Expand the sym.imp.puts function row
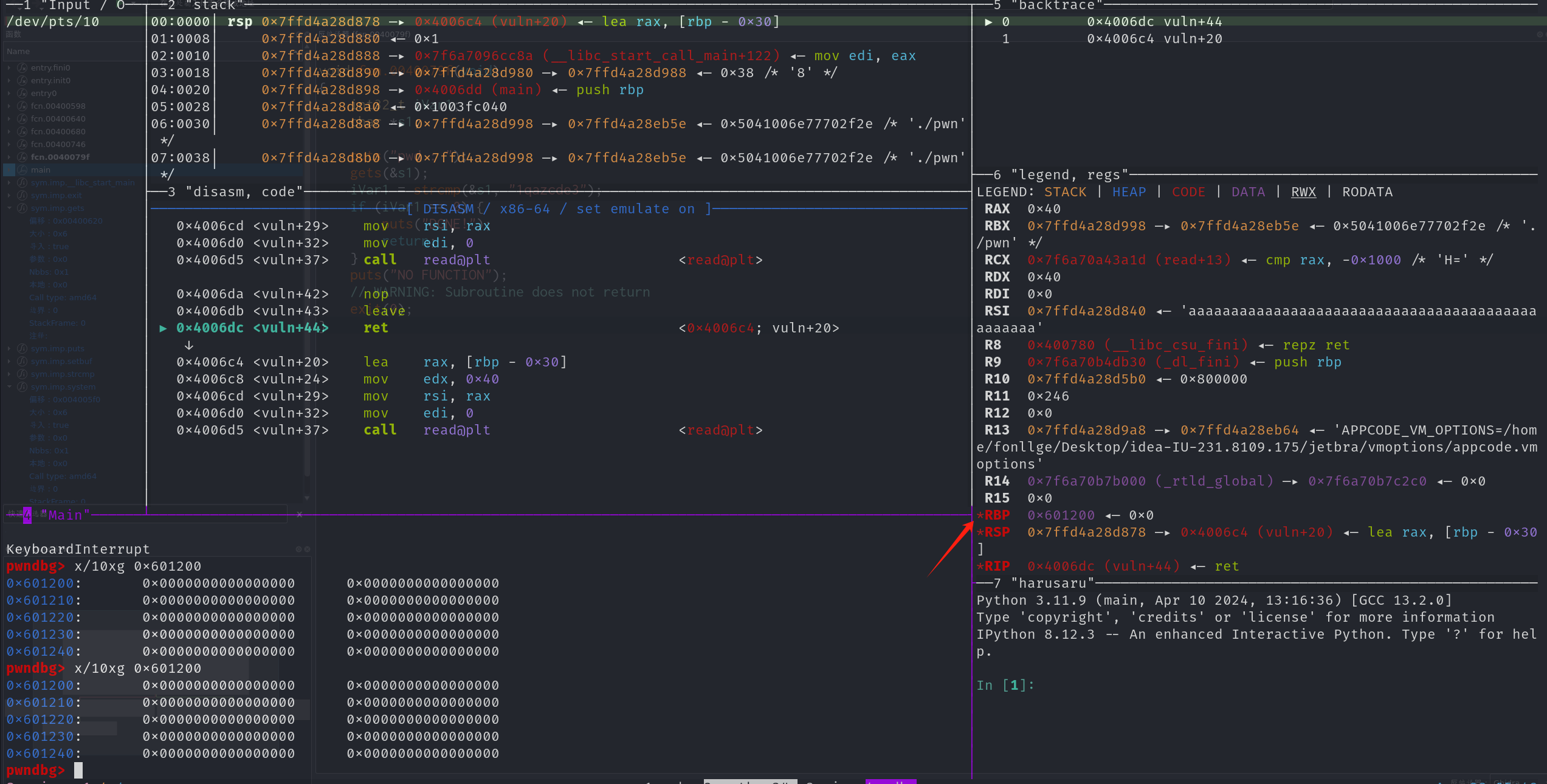Viewport: 1547px width, 784px height. click(x=9, y=348)
